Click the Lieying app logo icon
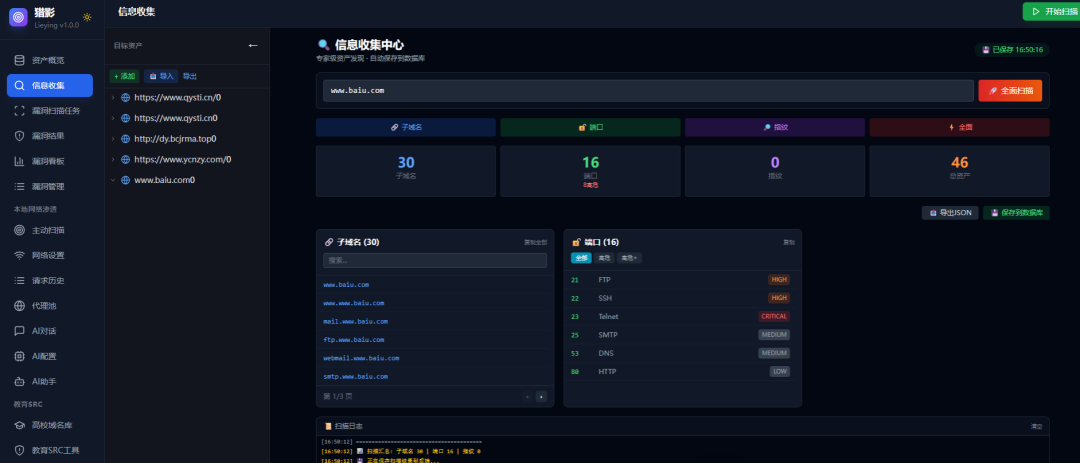The height and width of the screenshot is (463, 1080). (x=18, y=17)
